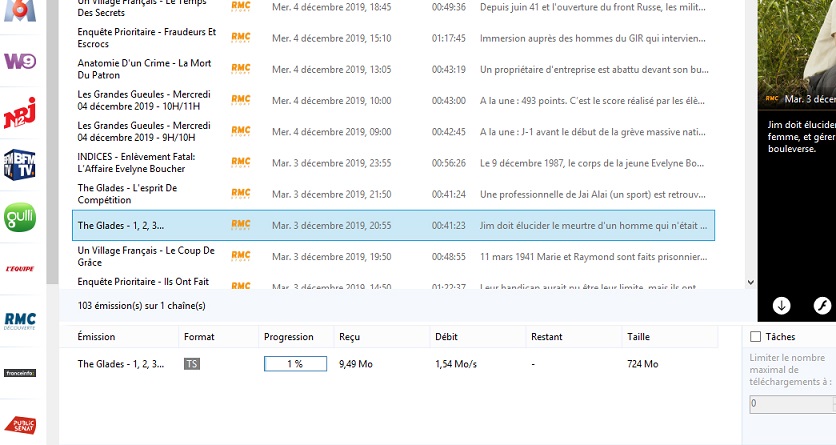Select the Public Sénat channel logo

tap(20, 425)
